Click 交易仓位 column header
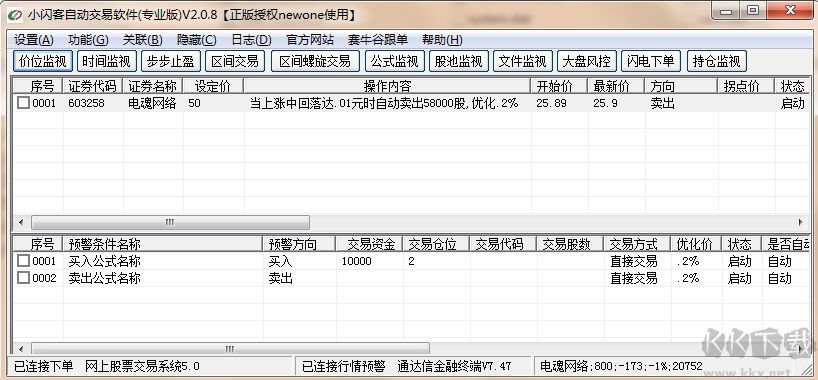 (x=436, y=244)
